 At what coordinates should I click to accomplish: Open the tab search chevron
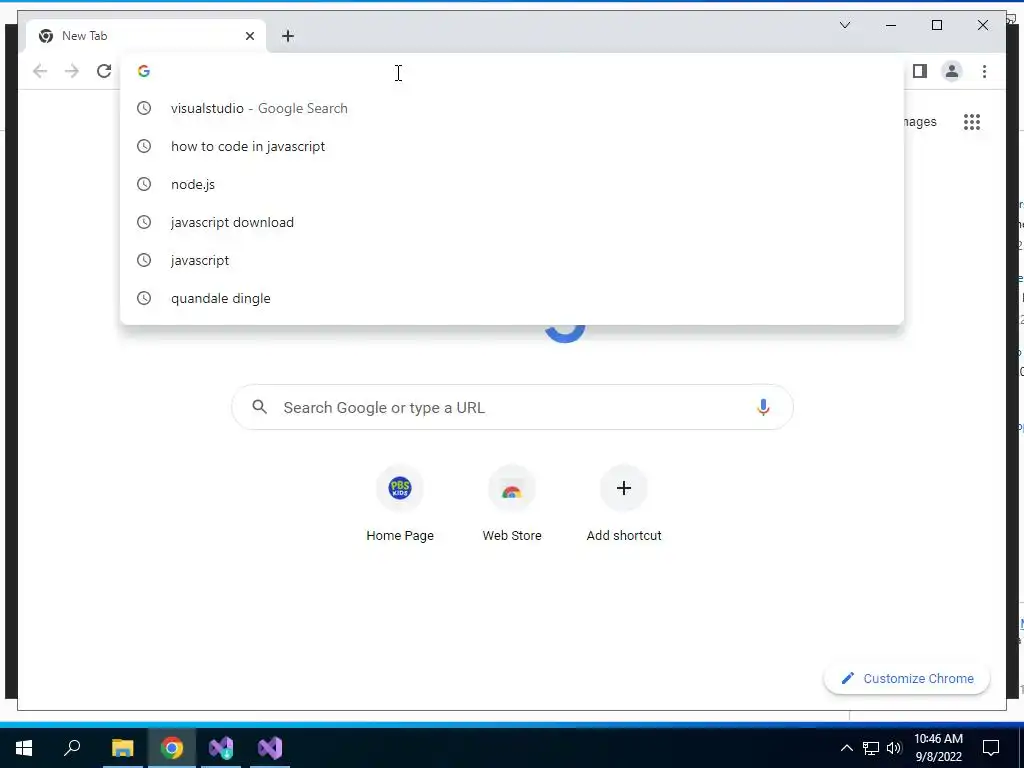pyautogui.click(x=844, y=25)
